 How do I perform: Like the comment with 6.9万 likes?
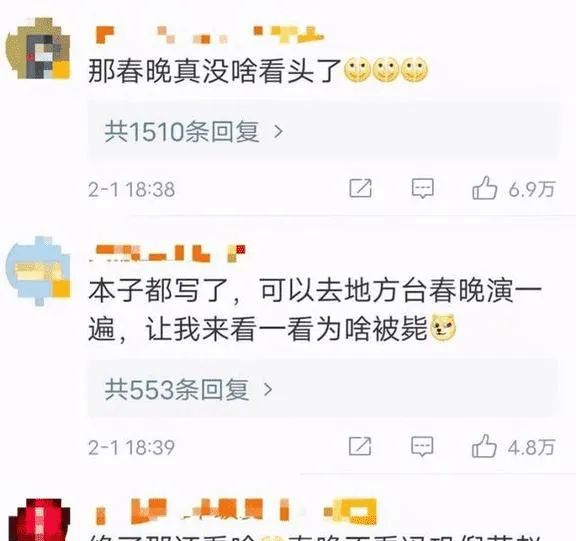(484, 188)
